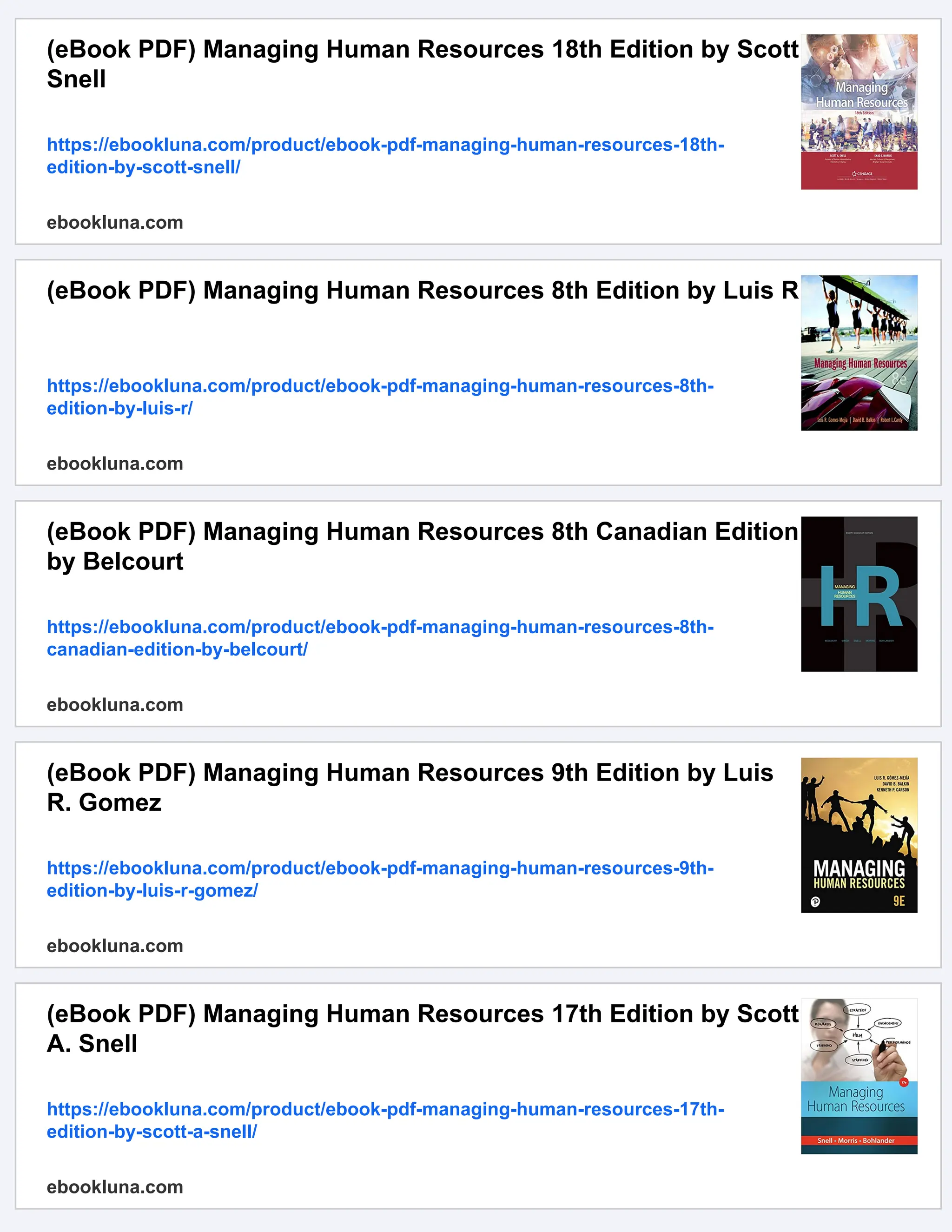Click ebookluna.com under the 18th Edition listing
The height and width of the screenshot is (1232, 952).
114,223
